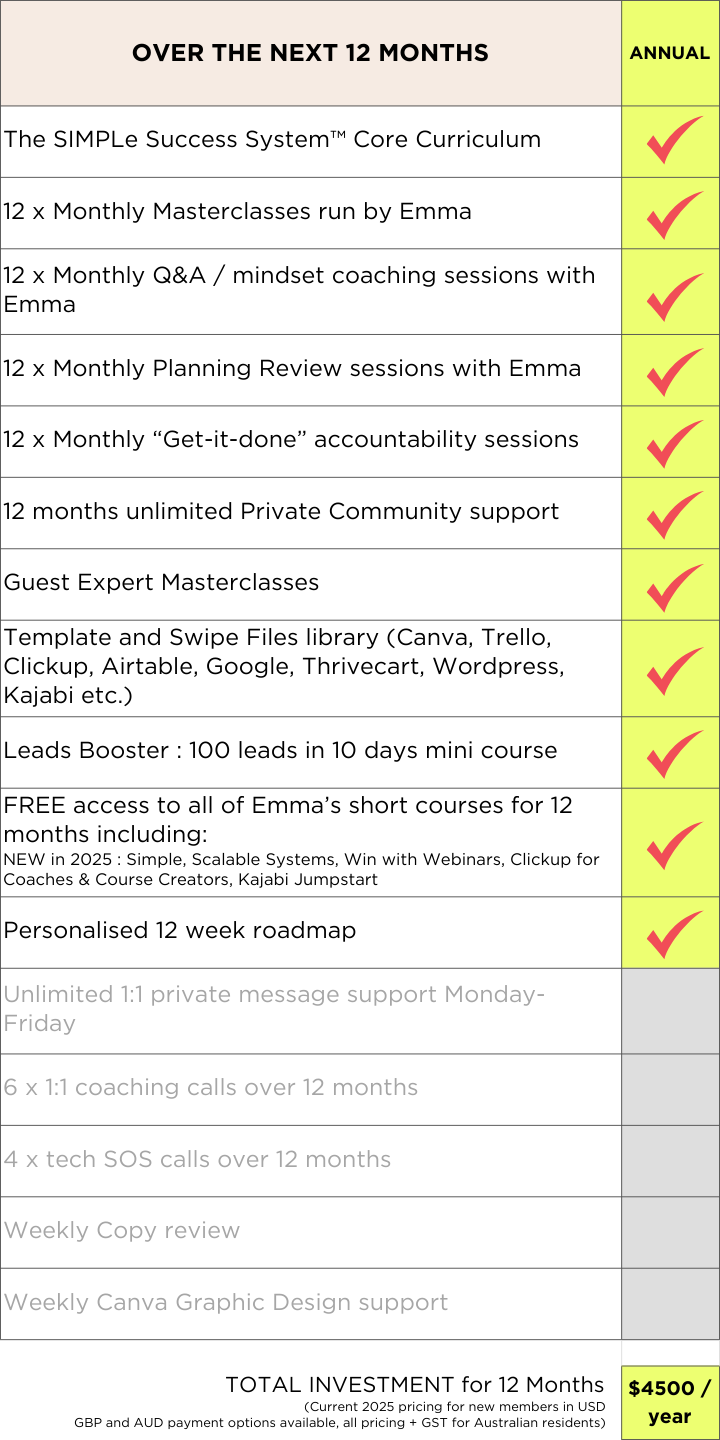Click the Leads Booster mini course checkmark
This screenshot has width=720, height=1440.
(x=674, y=752)
